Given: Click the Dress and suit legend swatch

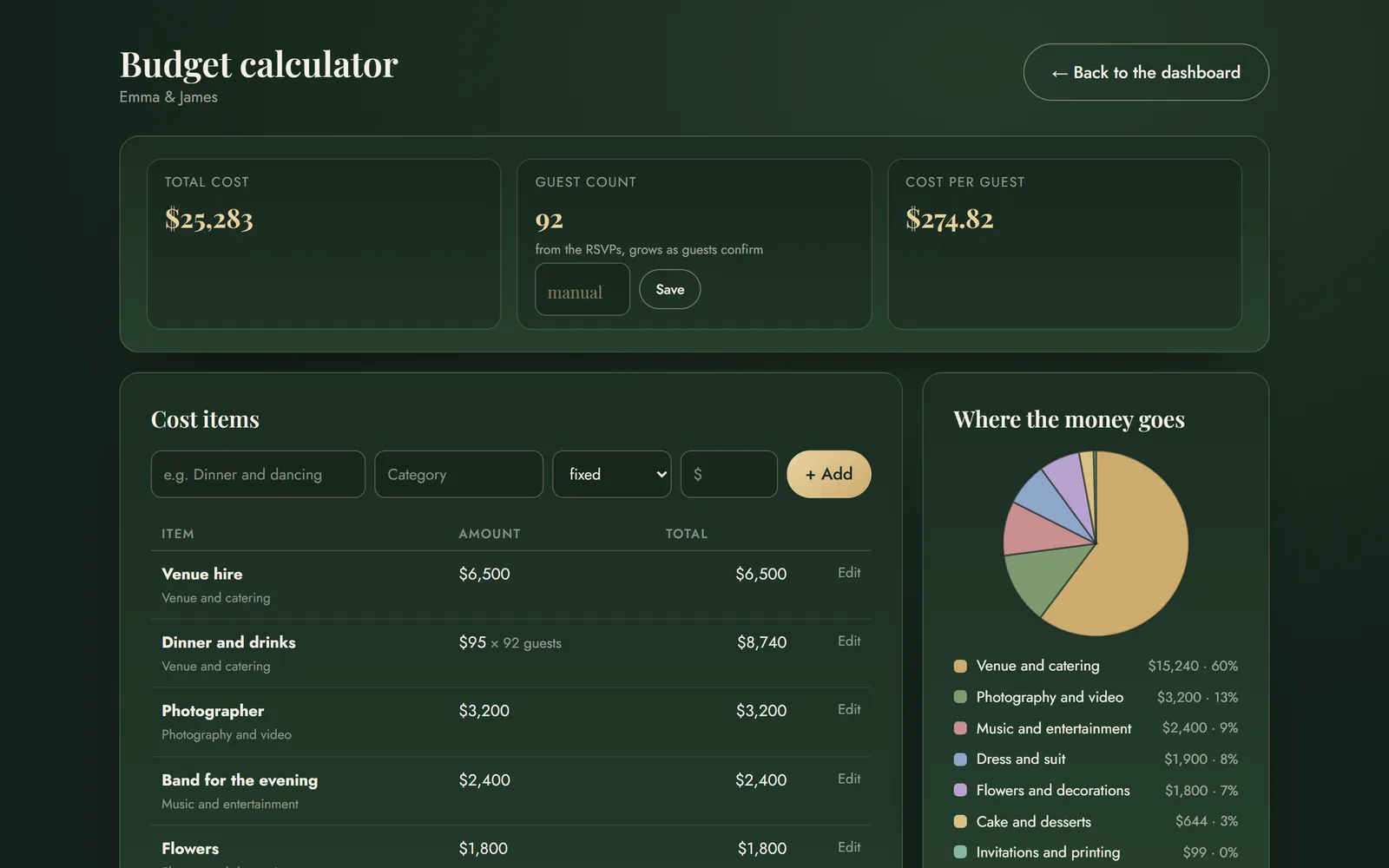Looking at the screenshot, I should point(960,759).
